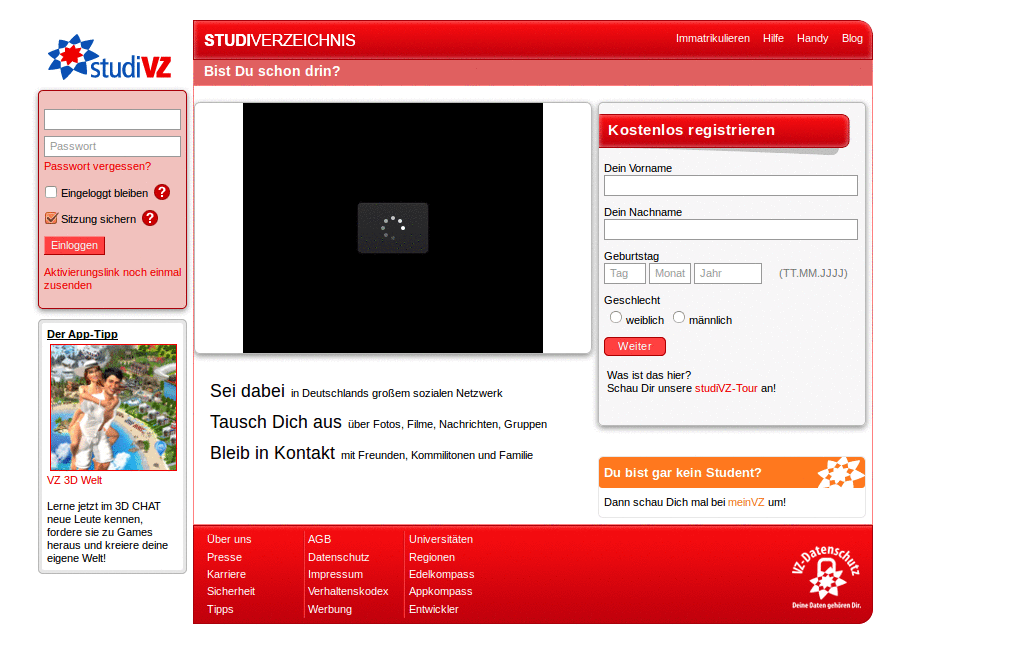This screenshot has width=1024, height=645.
Task: Click the Du bist gar kein Student? banner
Action: pos(731,473)
